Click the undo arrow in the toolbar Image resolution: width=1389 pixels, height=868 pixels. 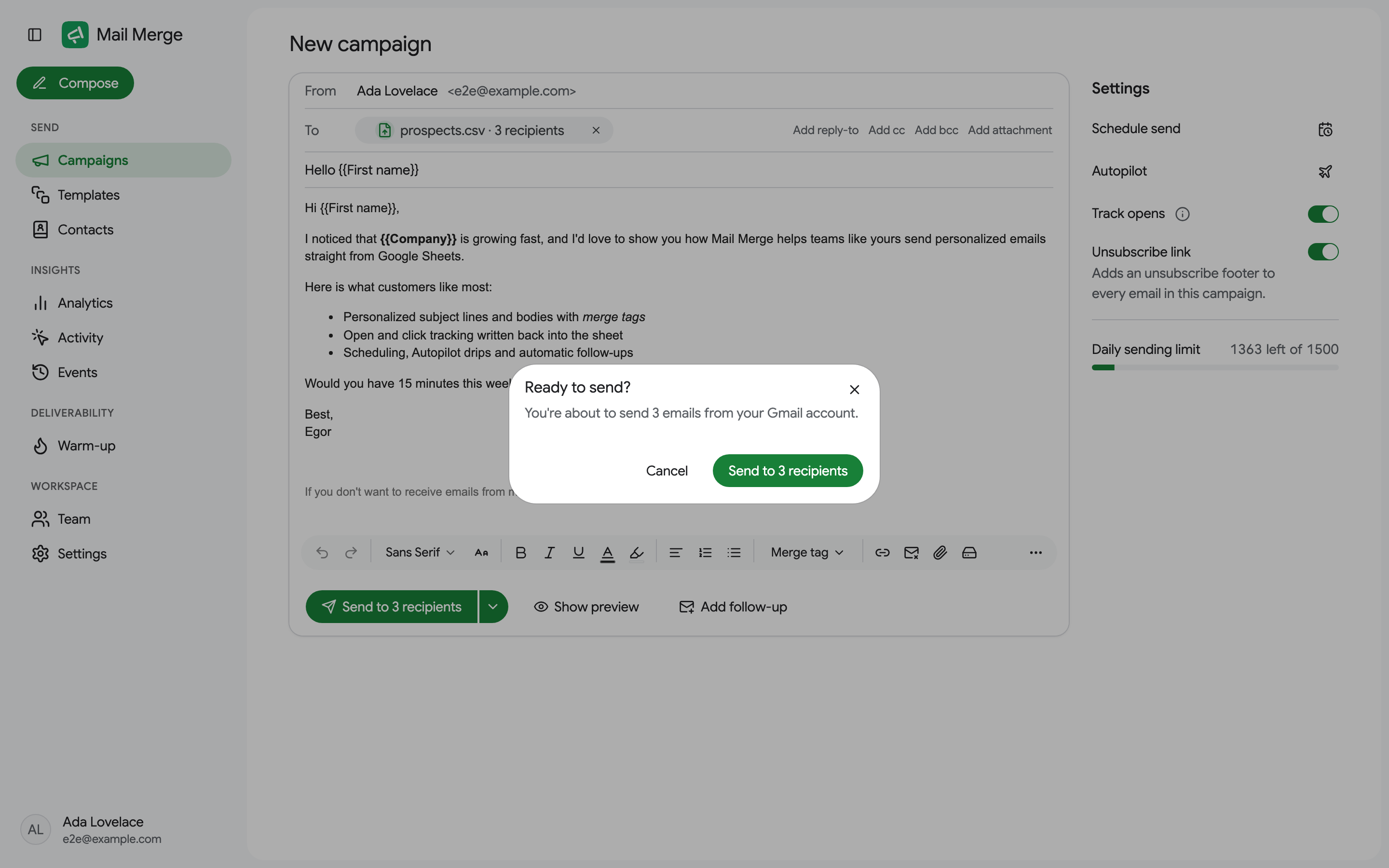pyautogui.click(x=322, y=552)
